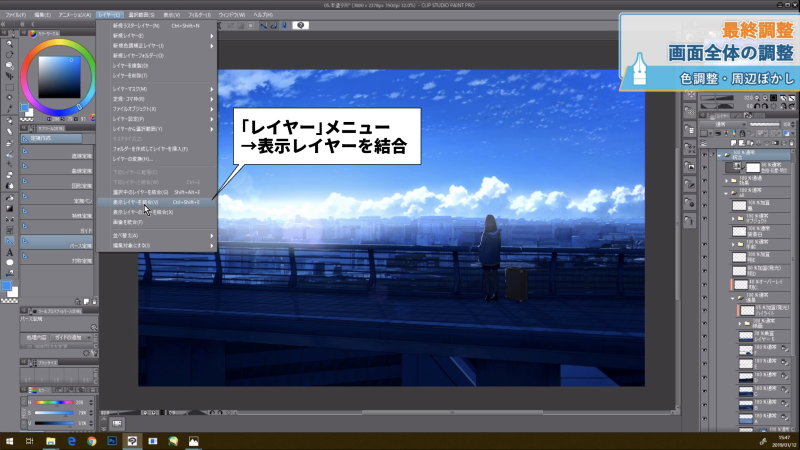Expand the オブジェクト layer folder
The height and width of the screenshot is (450, 800).
(734, 218)
